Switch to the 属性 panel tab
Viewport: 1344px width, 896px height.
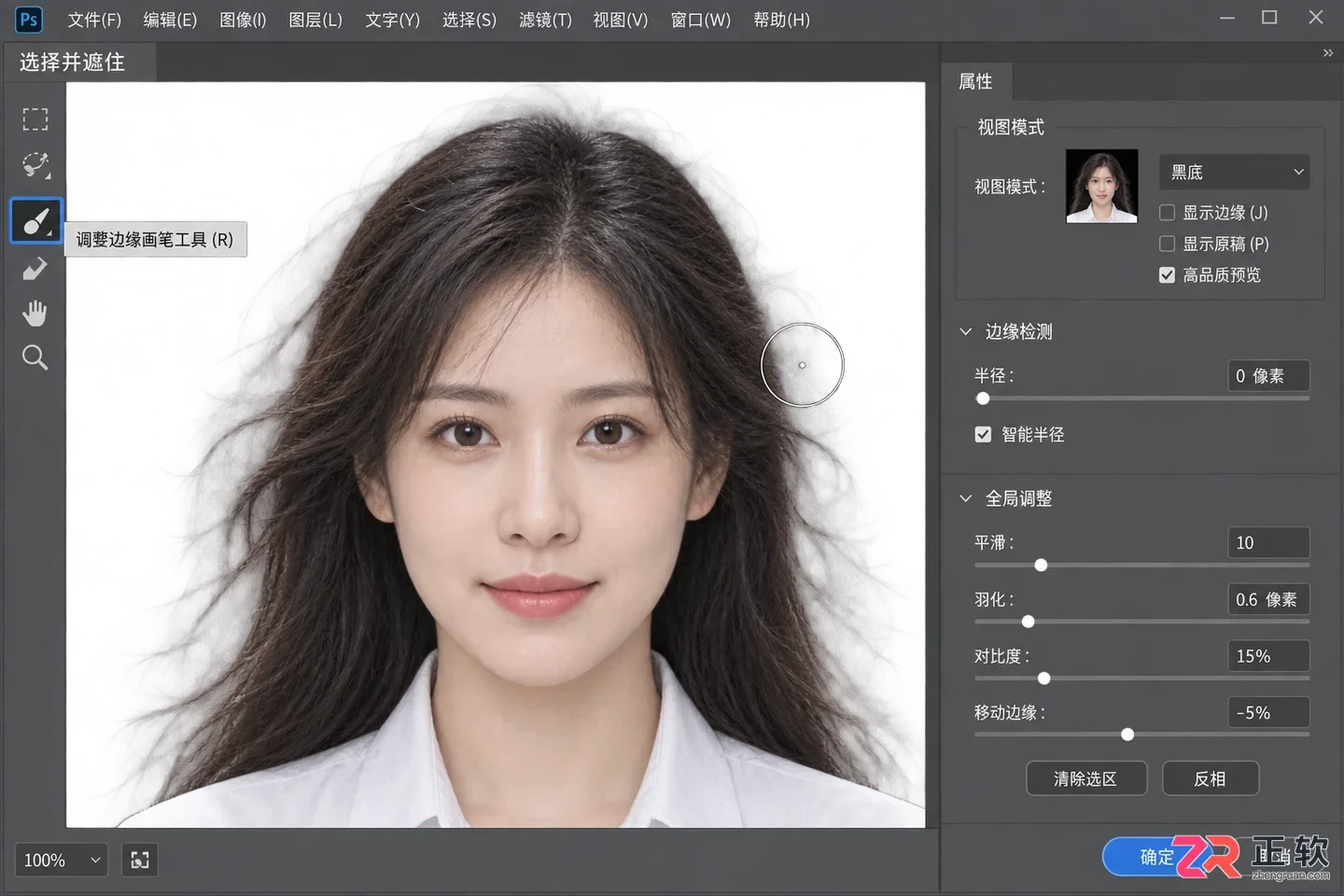[x=976, y=82]
